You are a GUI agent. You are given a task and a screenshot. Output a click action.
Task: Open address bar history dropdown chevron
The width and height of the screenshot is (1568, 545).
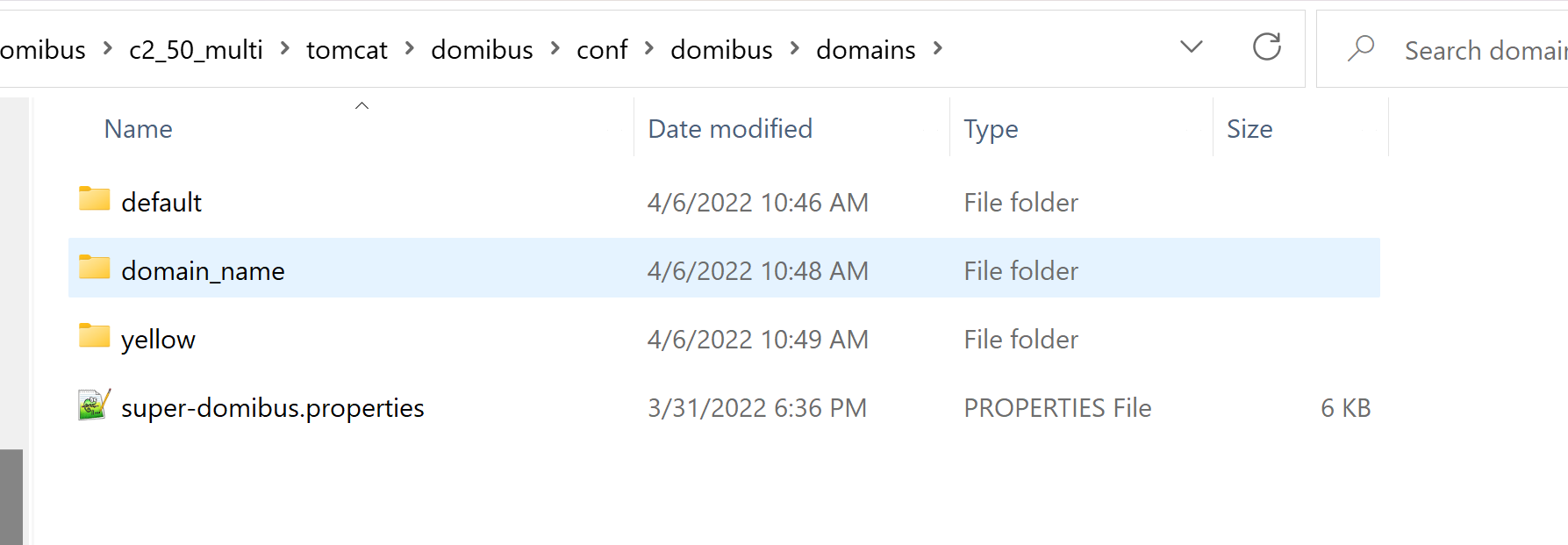[x=1191, y=47]
